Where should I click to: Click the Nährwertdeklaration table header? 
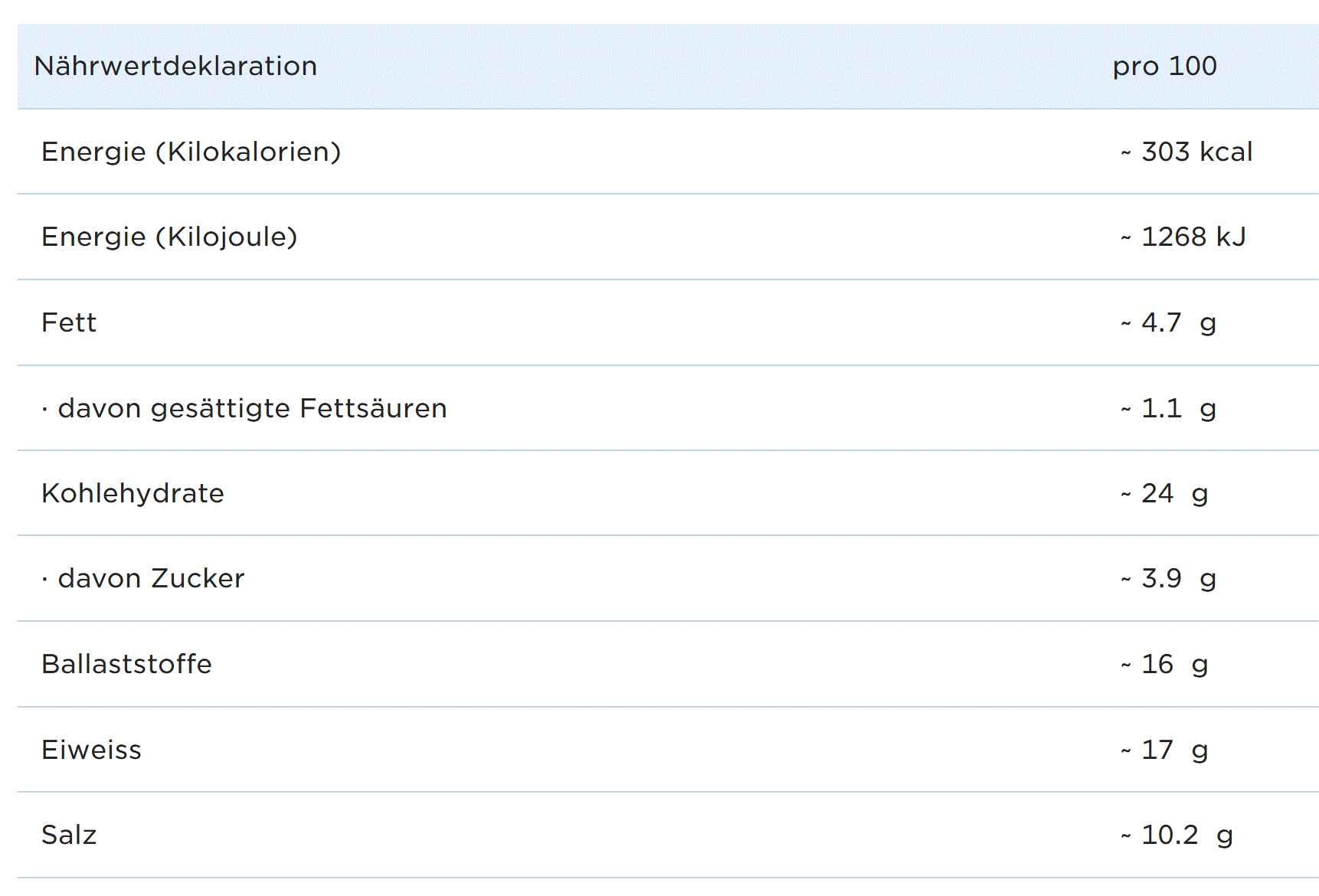tap(175, 67)
